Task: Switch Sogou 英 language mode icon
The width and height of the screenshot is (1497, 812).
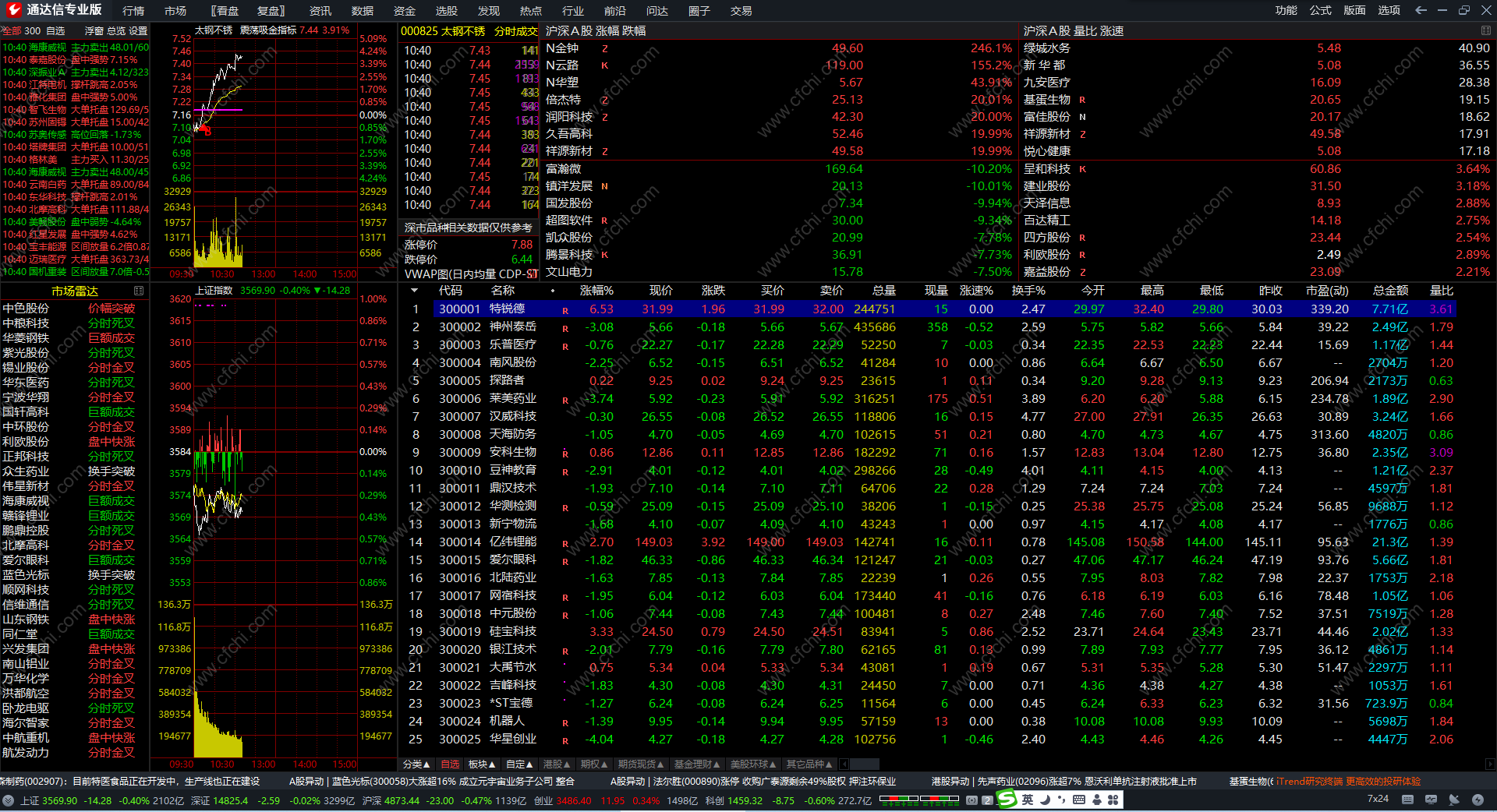Action: 1028,800
